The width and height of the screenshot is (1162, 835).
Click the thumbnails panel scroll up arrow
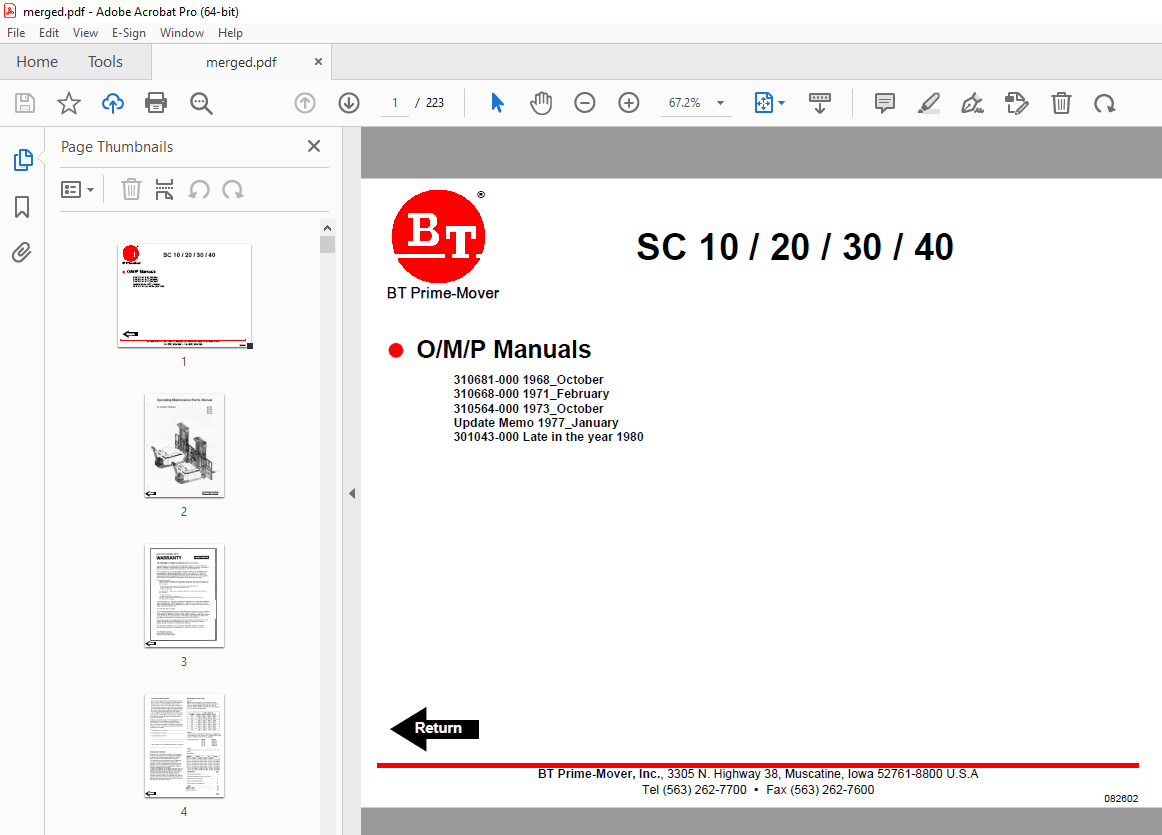328,227
